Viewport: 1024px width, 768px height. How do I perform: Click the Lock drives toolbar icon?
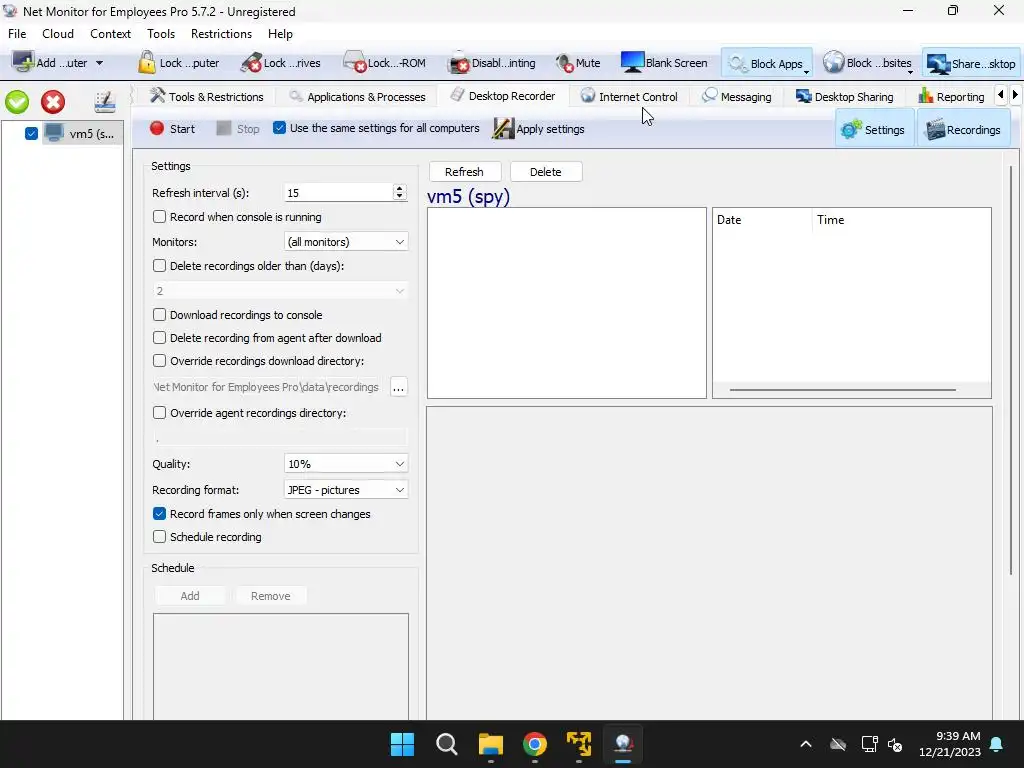point(251,63)
